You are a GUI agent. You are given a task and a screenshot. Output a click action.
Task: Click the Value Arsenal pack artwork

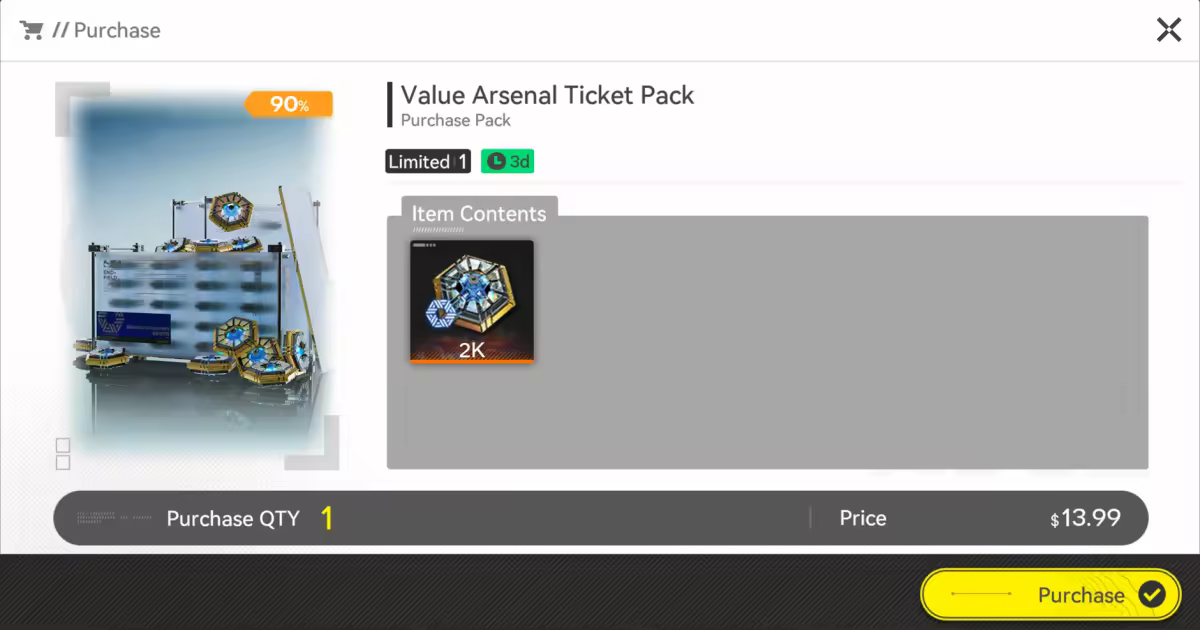(200, 280)
